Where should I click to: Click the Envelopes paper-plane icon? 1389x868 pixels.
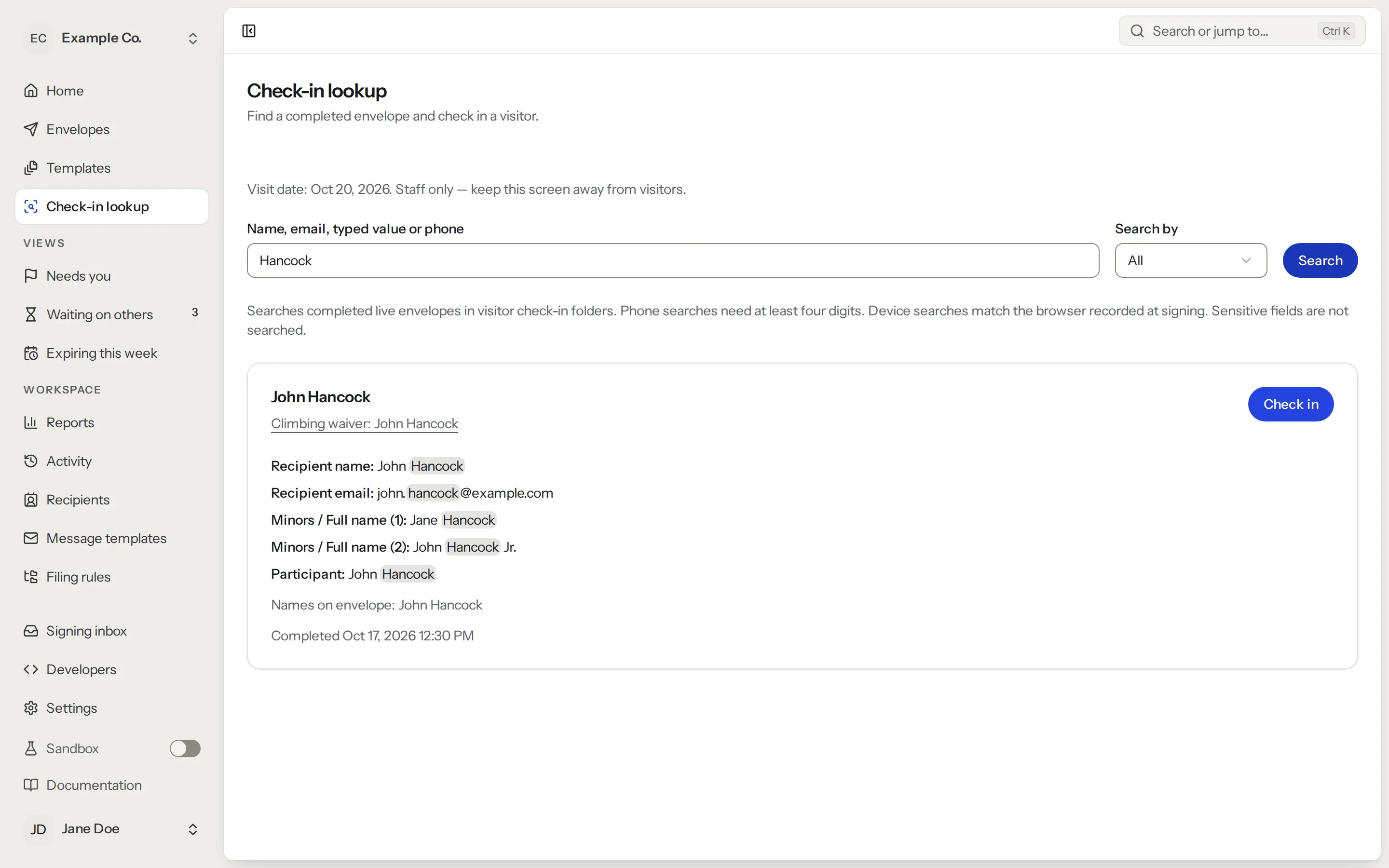pos(31,129)
